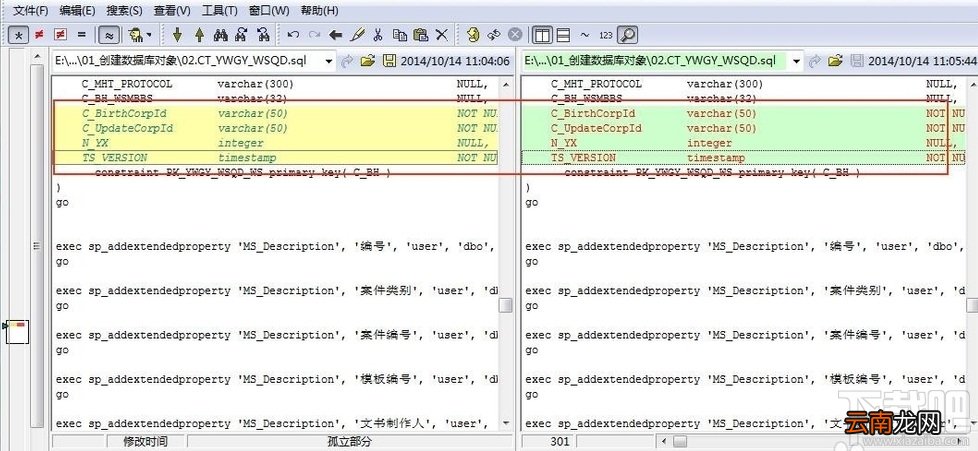Open Find with binoculars icon
Image resolution: width=978 pixels, height=451 pixels.
(x=220, y=35)
